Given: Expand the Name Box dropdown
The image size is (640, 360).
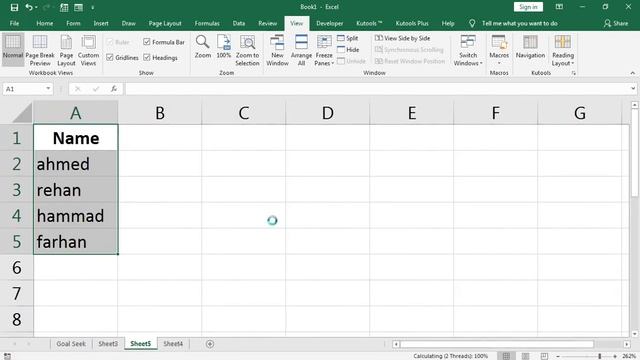Looking at the screenshot, I should 48,89.
